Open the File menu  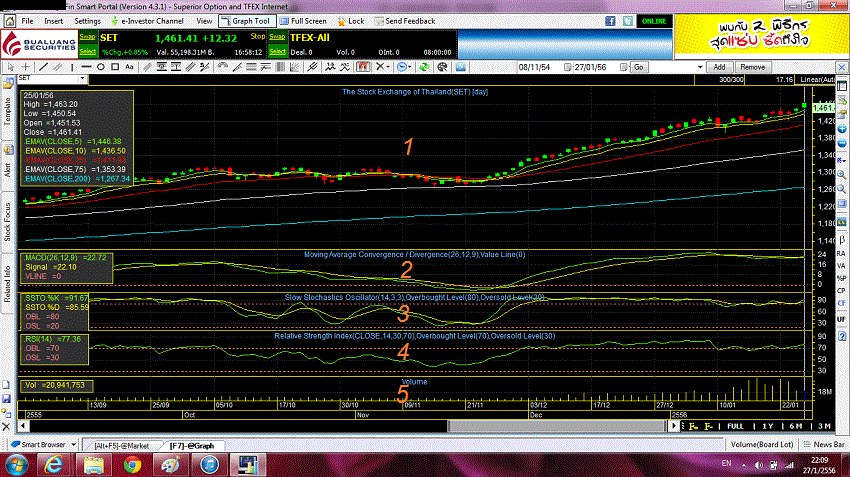(27, 21)
